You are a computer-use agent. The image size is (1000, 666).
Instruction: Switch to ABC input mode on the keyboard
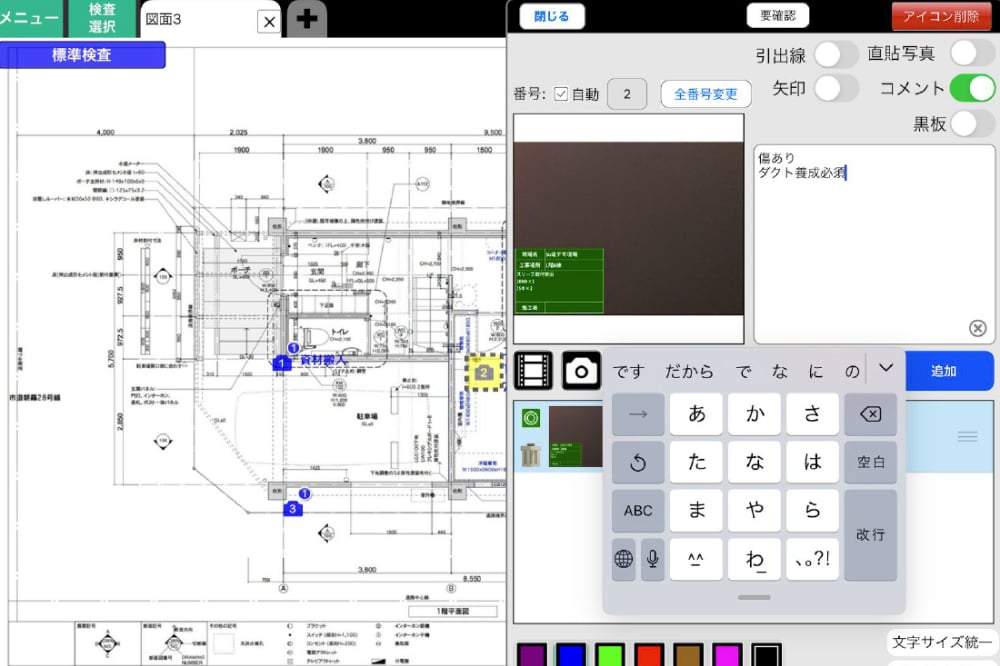638,511
